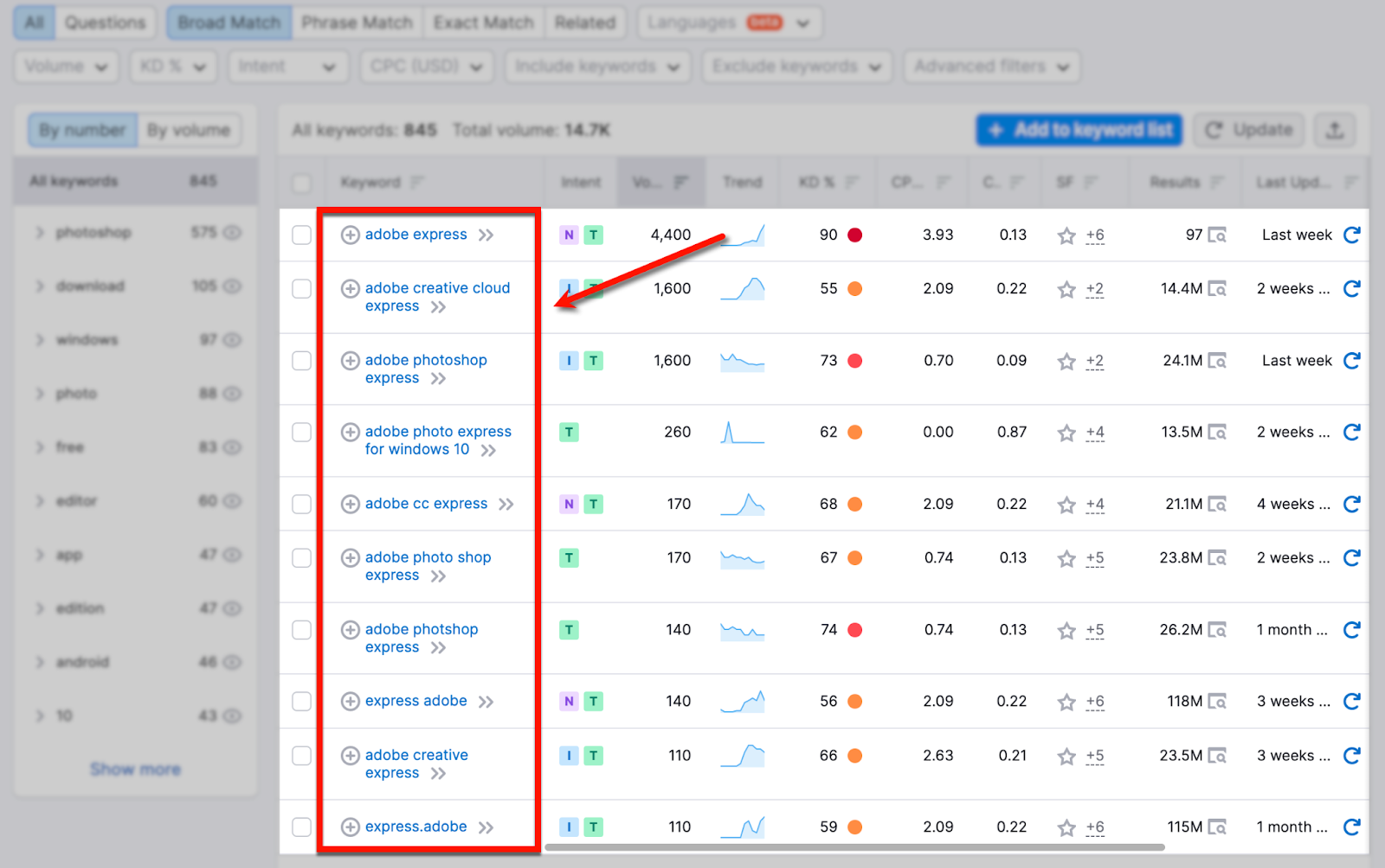Open the Include keywords dropdown
Viewport: 1385px width, 868px height.
597,67
